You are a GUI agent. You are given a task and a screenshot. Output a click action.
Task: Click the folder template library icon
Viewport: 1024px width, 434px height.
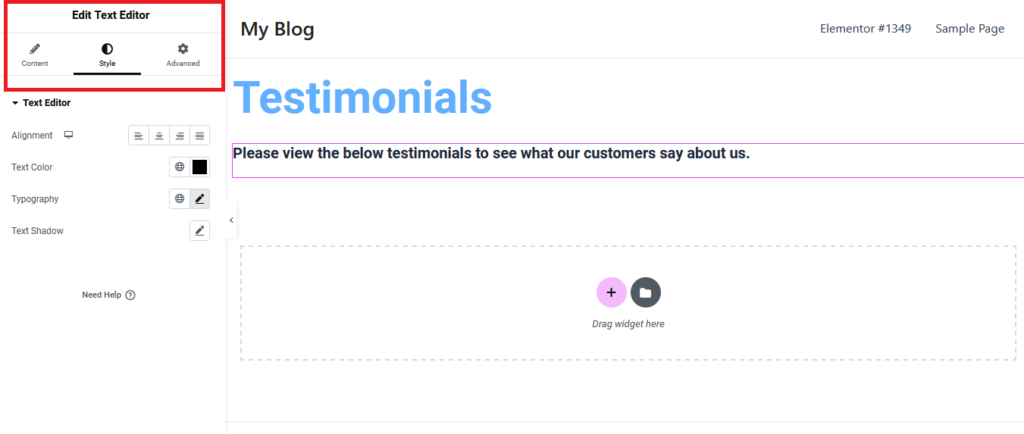click(x=645, y=292)
